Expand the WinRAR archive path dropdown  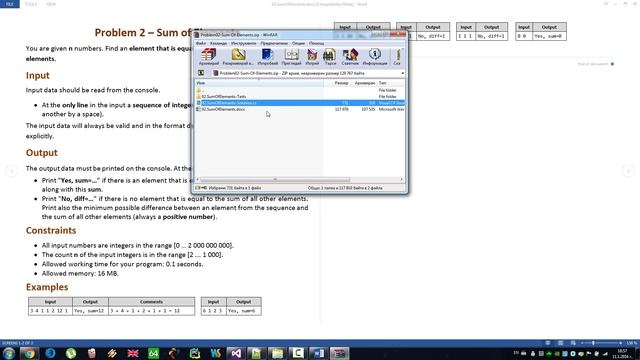(x=402, y=73)
